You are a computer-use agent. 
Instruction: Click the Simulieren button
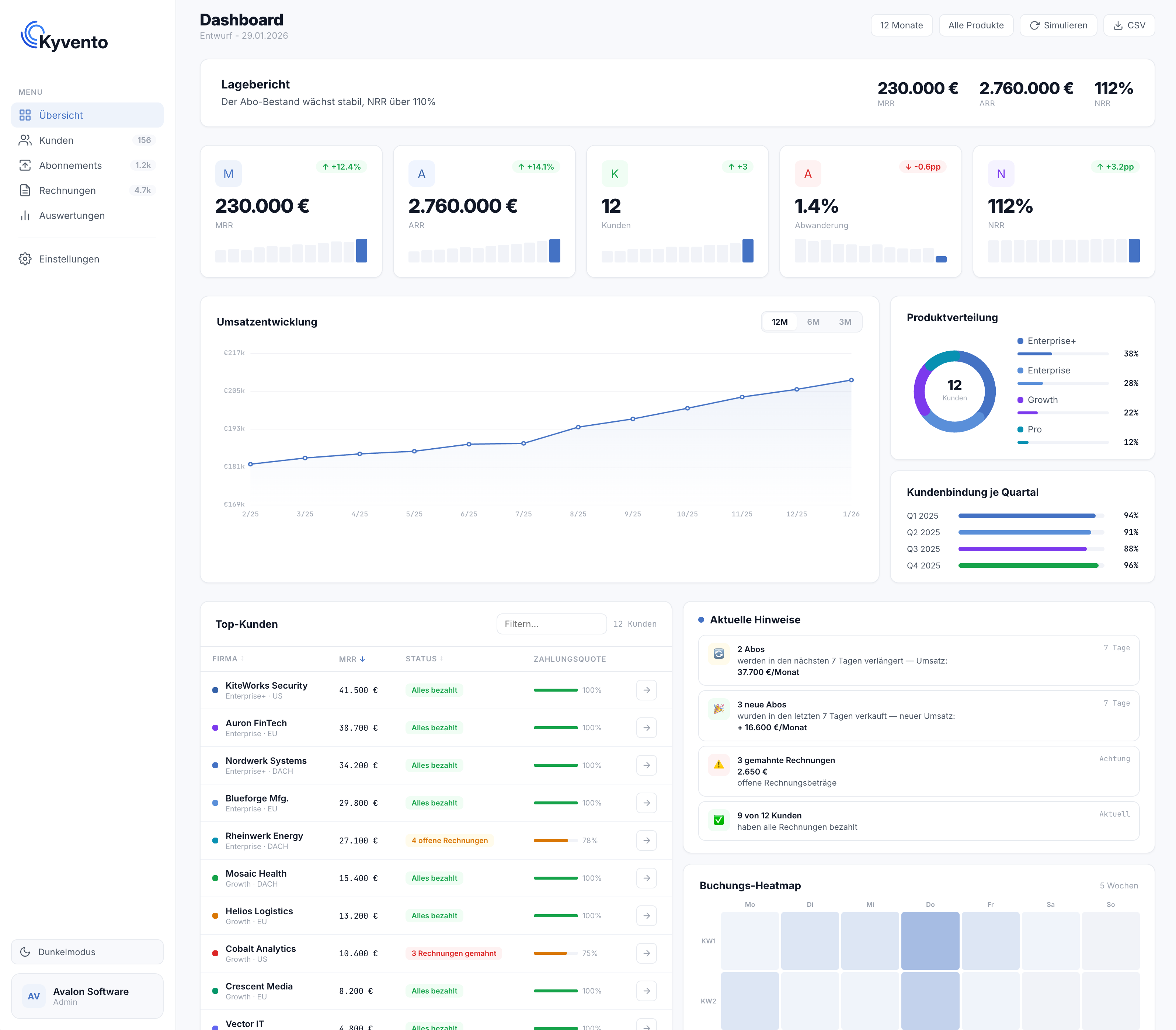[1058, 25]
